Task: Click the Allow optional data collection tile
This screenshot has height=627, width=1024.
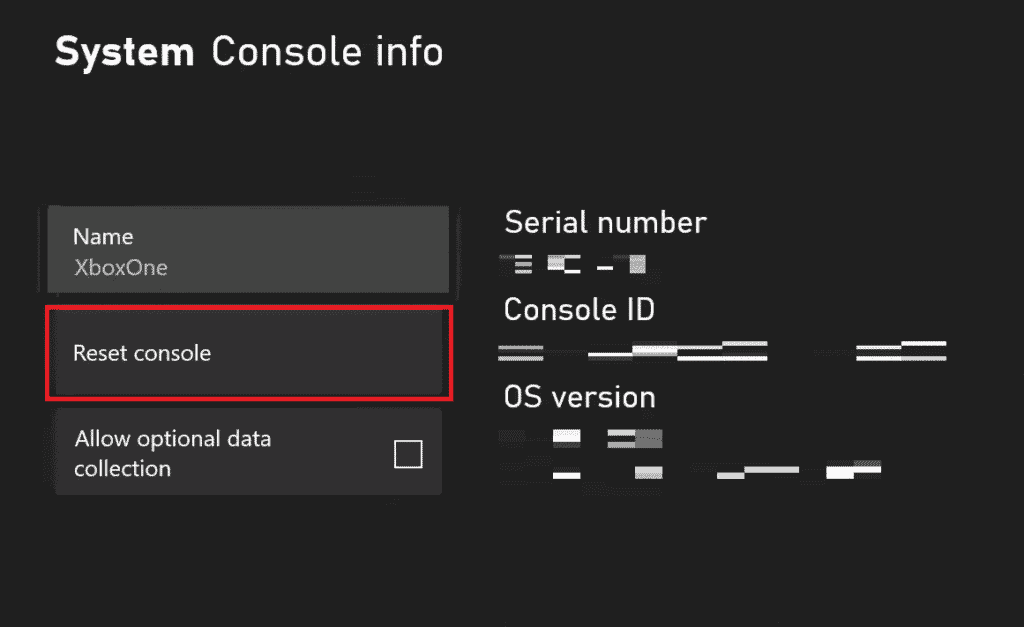Action: pyautogui.click(x=248, y=452)
